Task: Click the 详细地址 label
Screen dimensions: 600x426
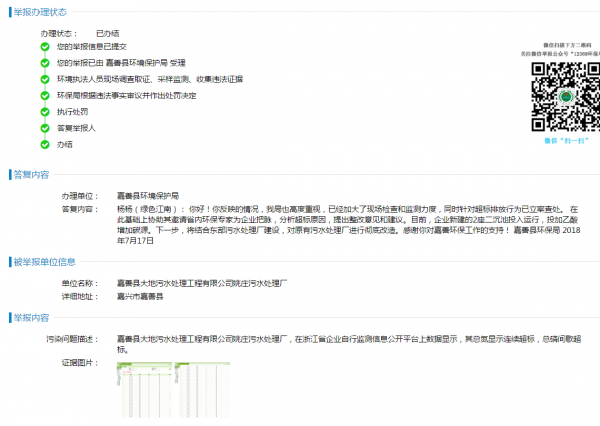Action: click(x=80, y=296)
